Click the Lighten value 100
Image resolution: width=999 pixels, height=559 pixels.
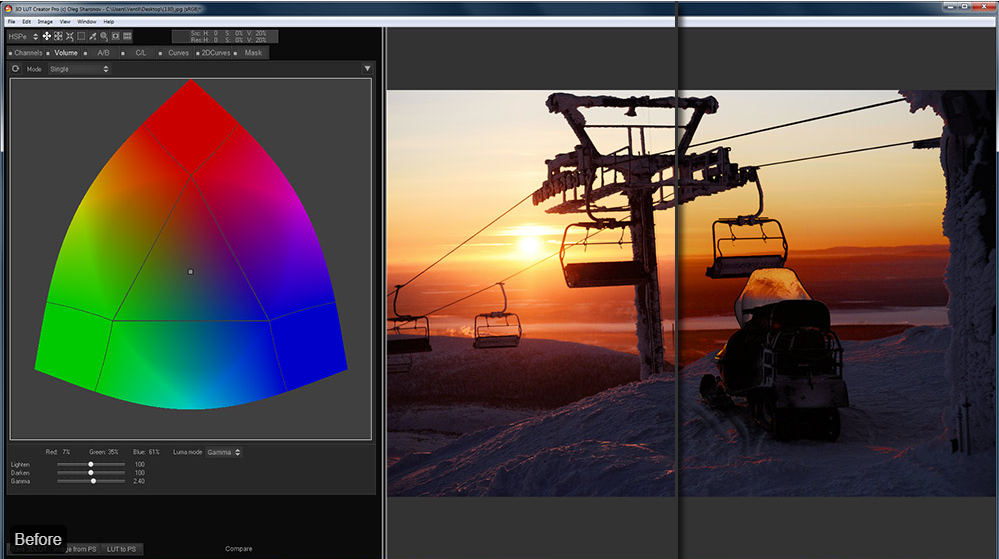click(x=140, y=465)
